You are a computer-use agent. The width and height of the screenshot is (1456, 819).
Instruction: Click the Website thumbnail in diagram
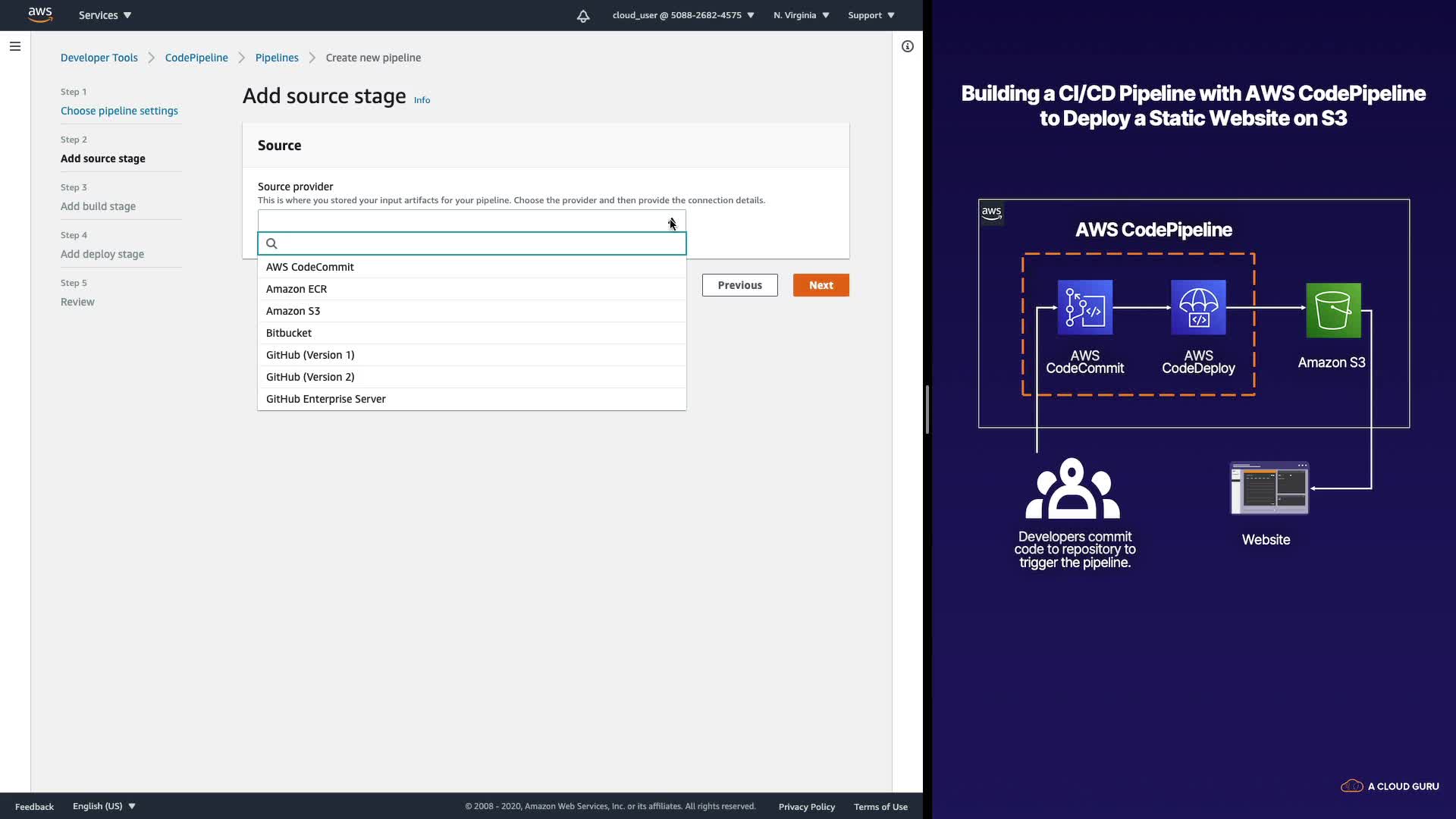point(1269,488)
